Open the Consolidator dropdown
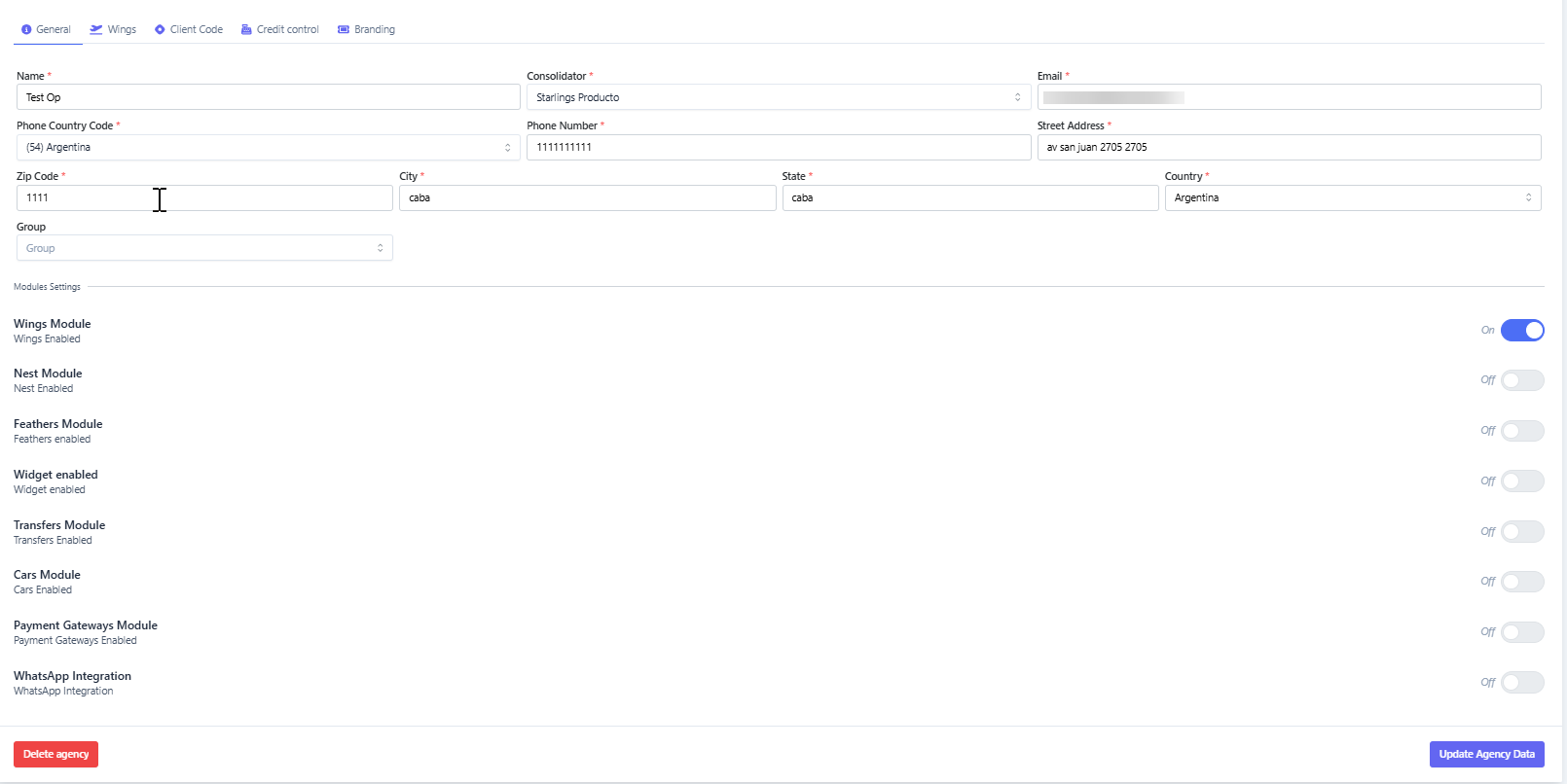Viewport: 1567px width, 784px height. tap(778, 97)
